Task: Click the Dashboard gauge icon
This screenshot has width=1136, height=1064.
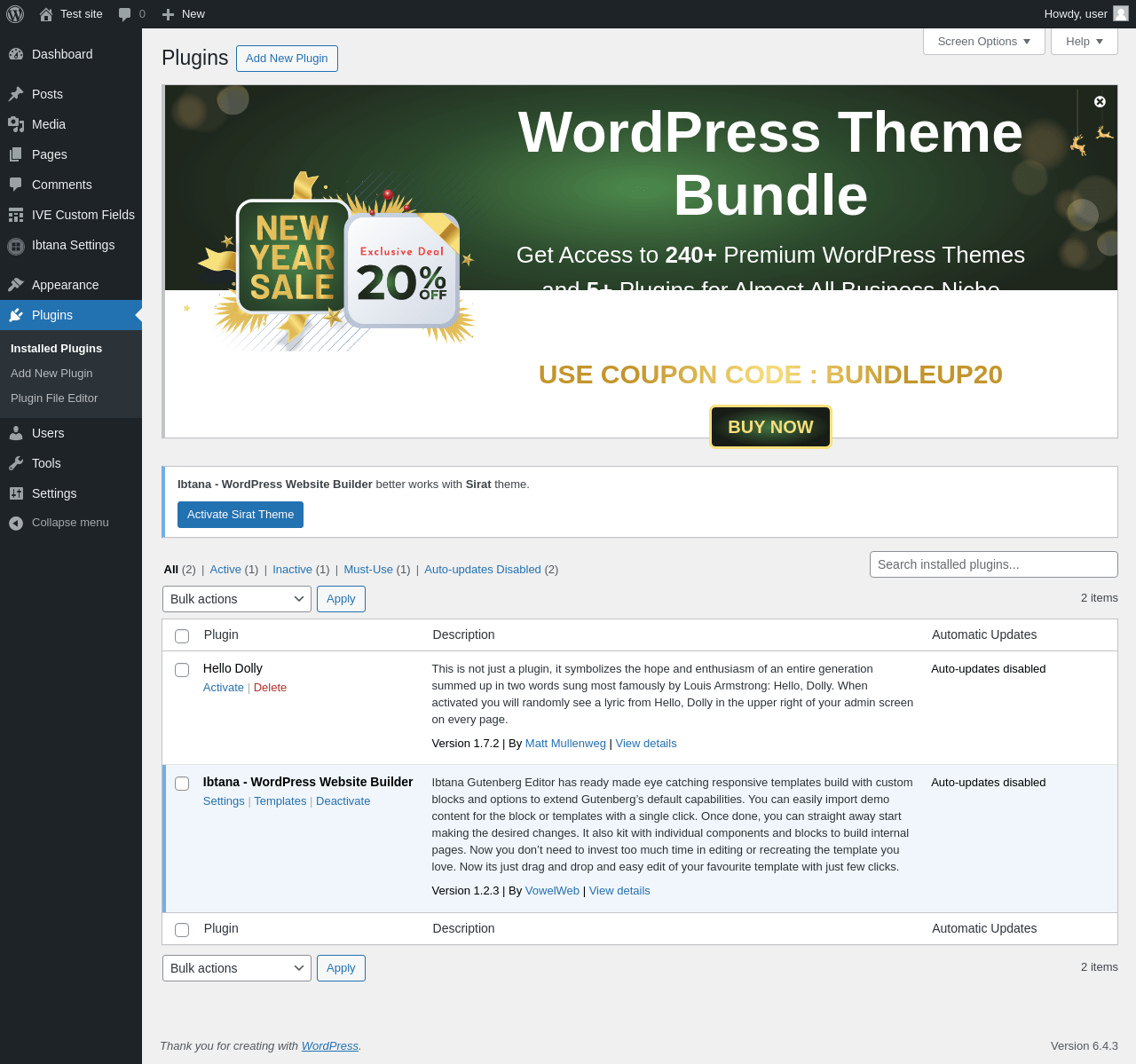Action: 16,54
